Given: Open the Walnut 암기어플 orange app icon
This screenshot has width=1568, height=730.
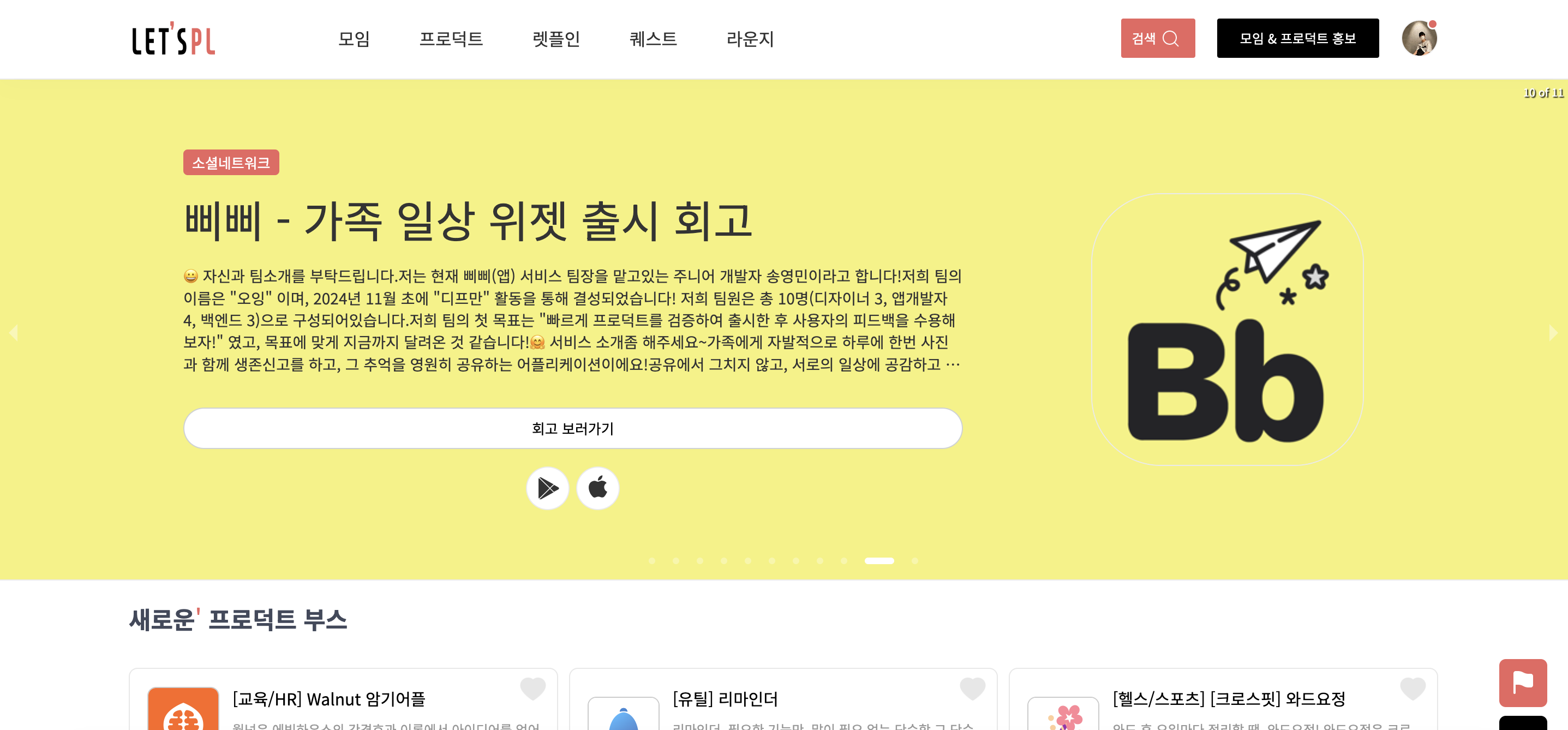Looking at the screenshot, I should pyautogui.click(x=183, y=709).
